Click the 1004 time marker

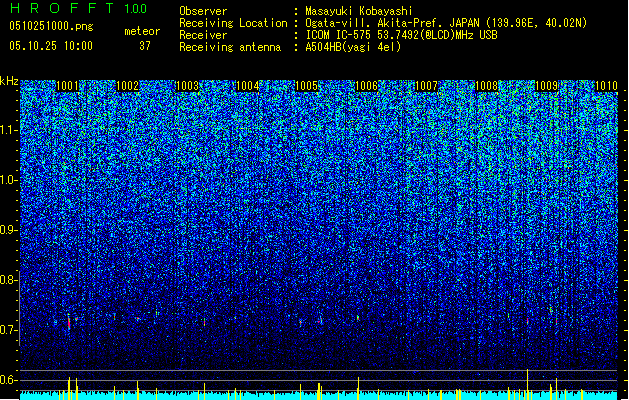click(x=248, y=86)
